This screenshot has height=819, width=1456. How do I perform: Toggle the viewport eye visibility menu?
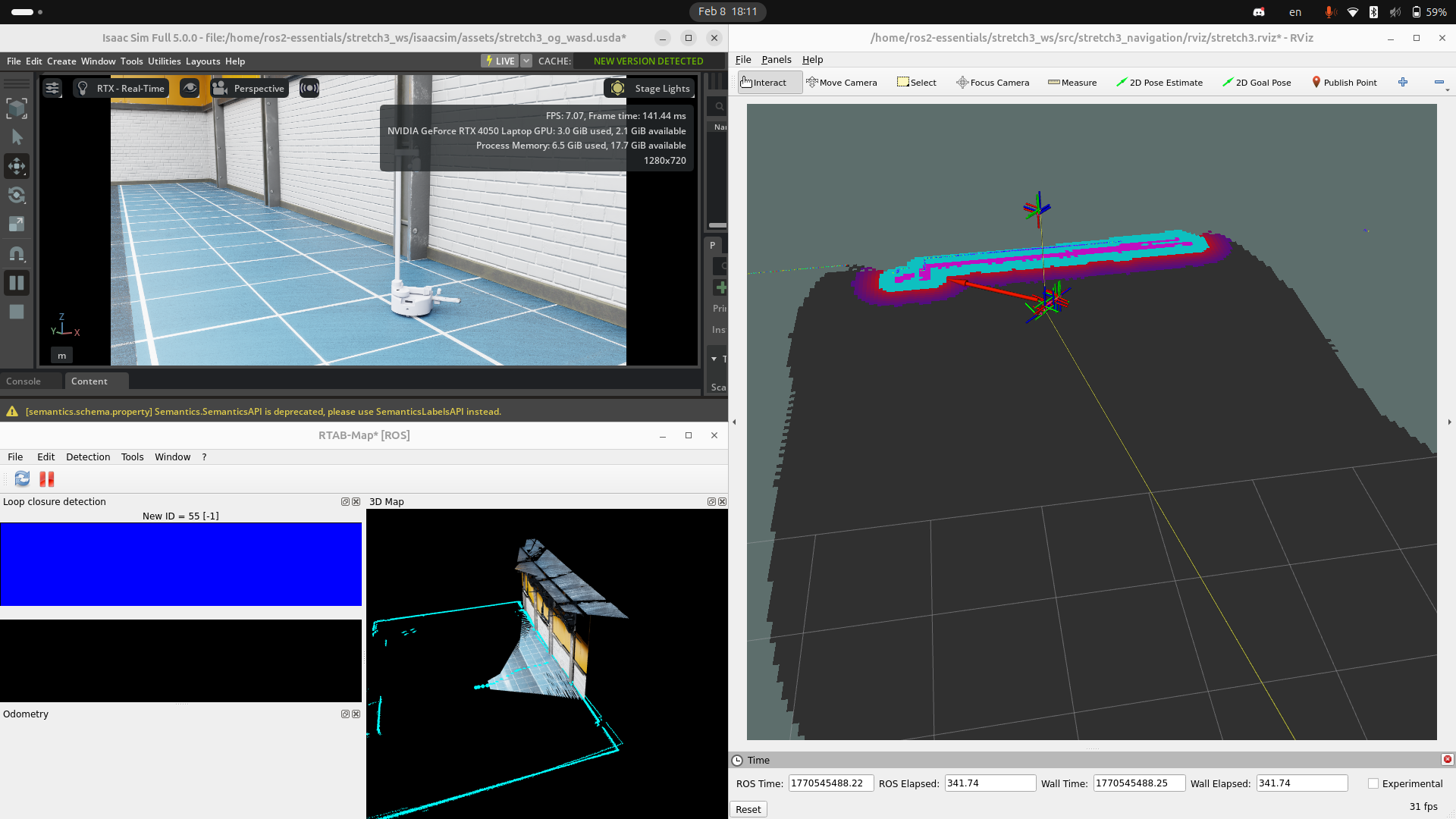190,88
